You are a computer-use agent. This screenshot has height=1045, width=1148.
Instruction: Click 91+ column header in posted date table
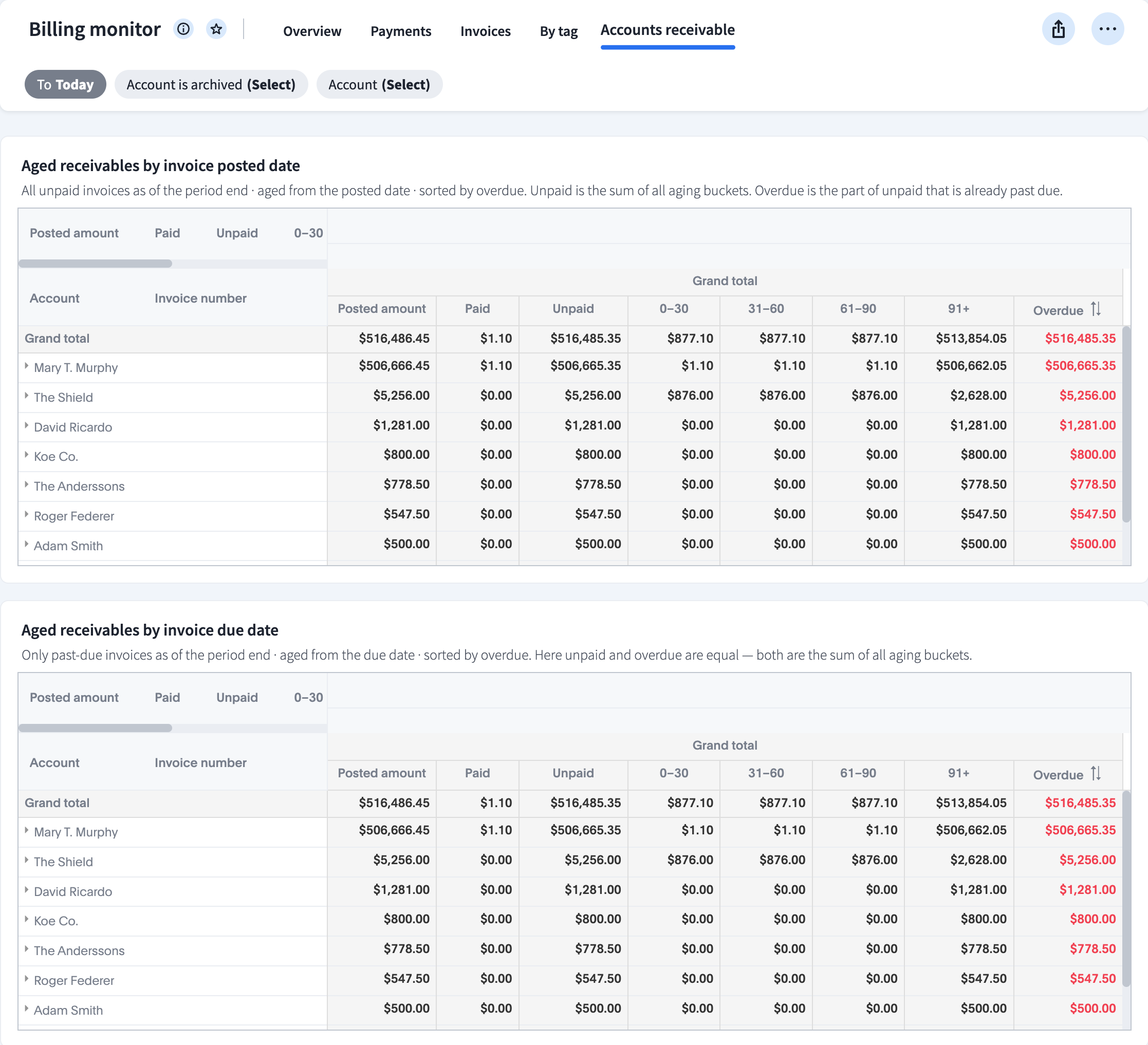[x=958, y=308]
